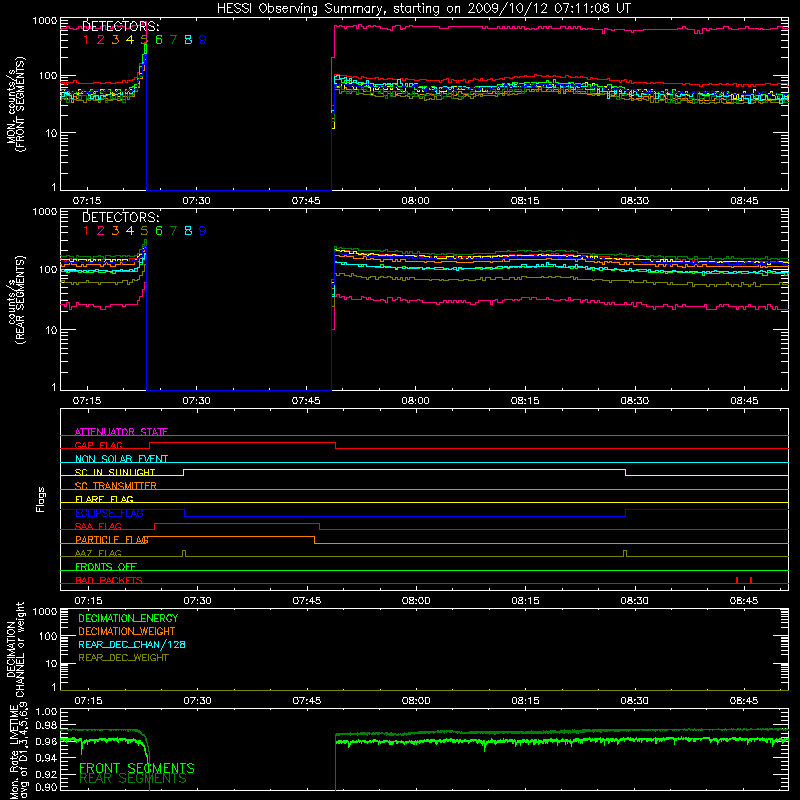Click the FRONTS_OFF flag label
This screenshot has height=800, width=800.
(106, 566)
